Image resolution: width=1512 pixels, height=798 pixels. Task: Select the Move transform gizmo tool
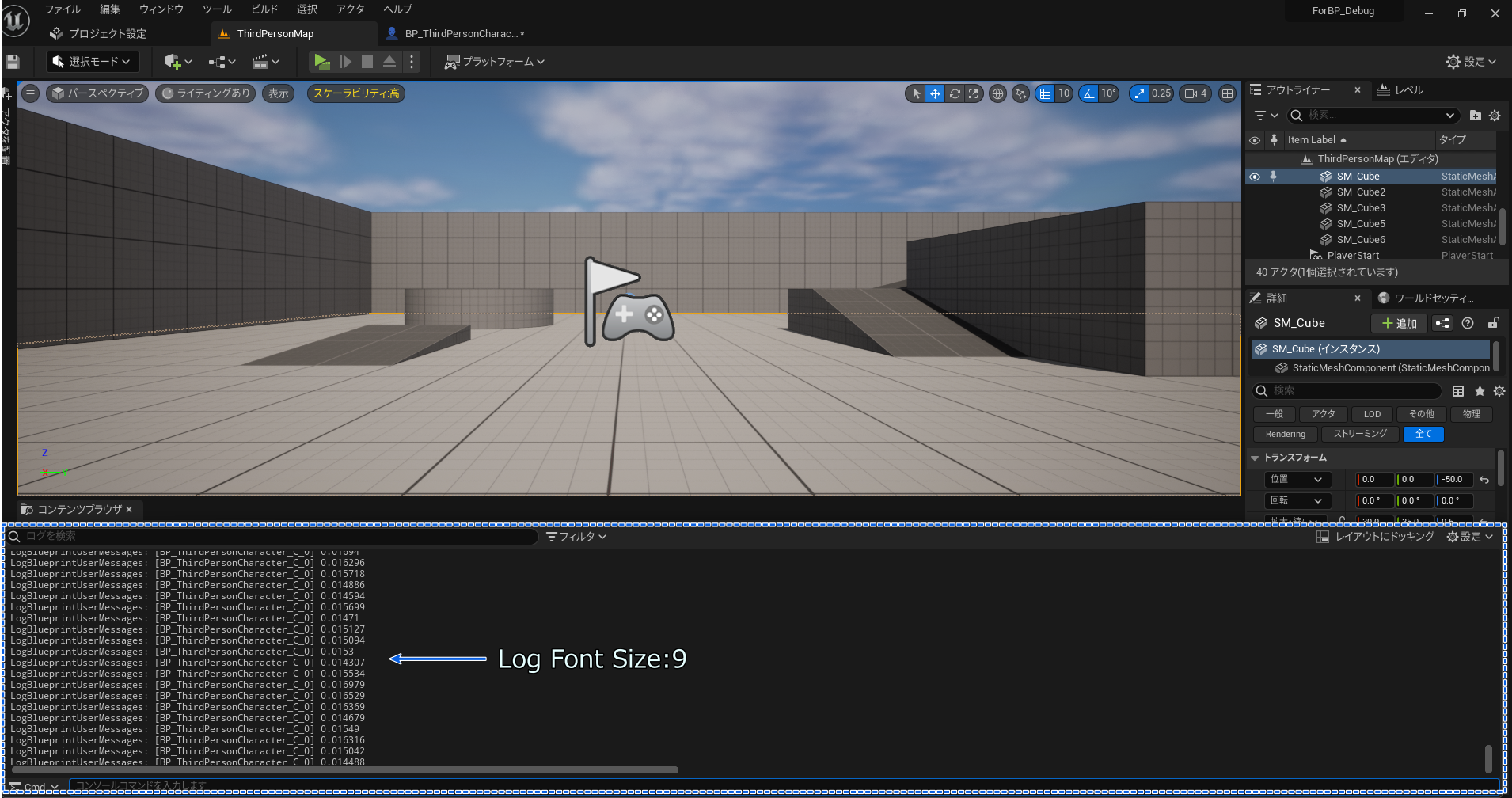(934, 93)
